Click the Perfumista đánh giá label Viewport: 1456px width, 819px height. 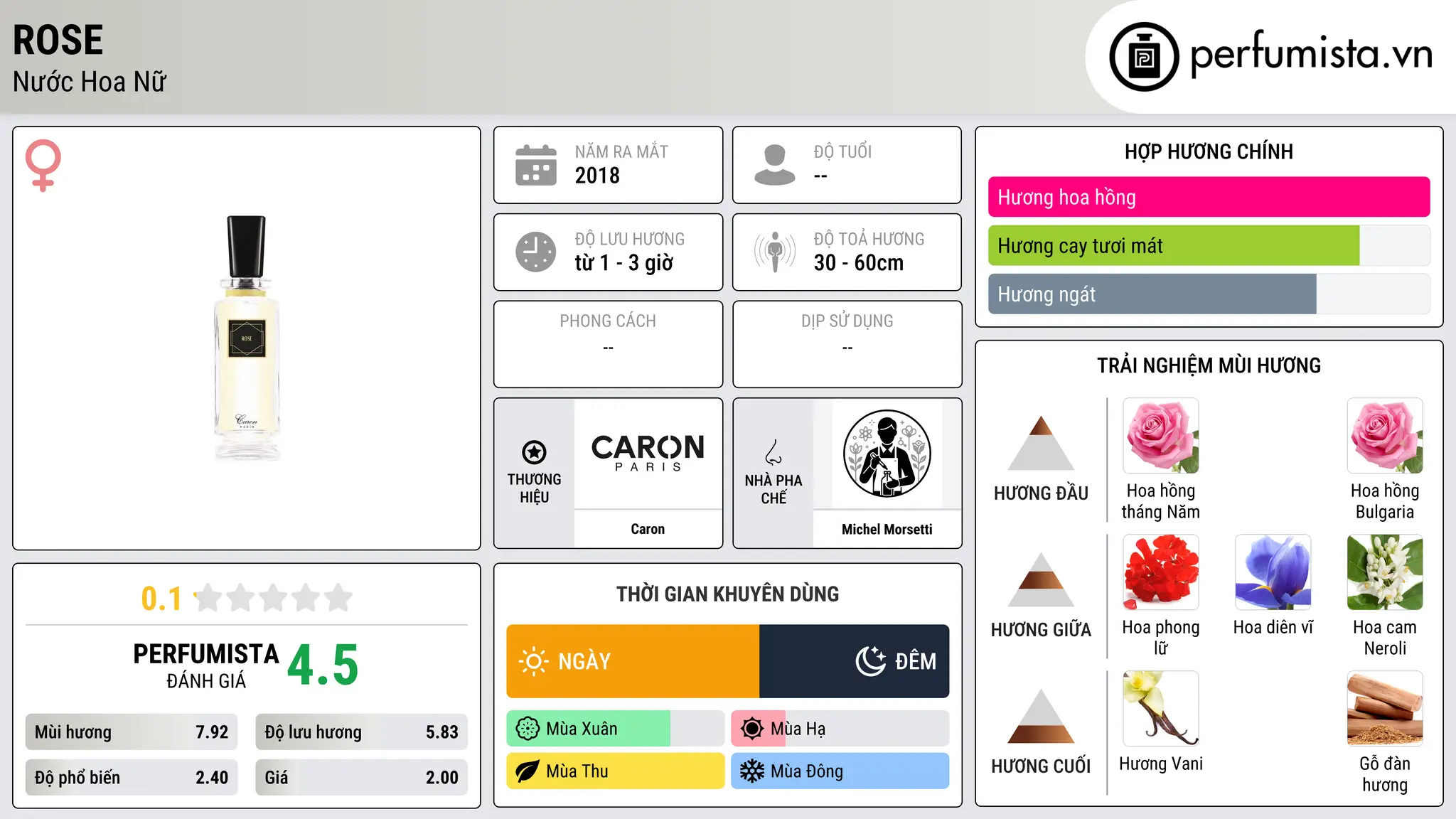(206, 665)
